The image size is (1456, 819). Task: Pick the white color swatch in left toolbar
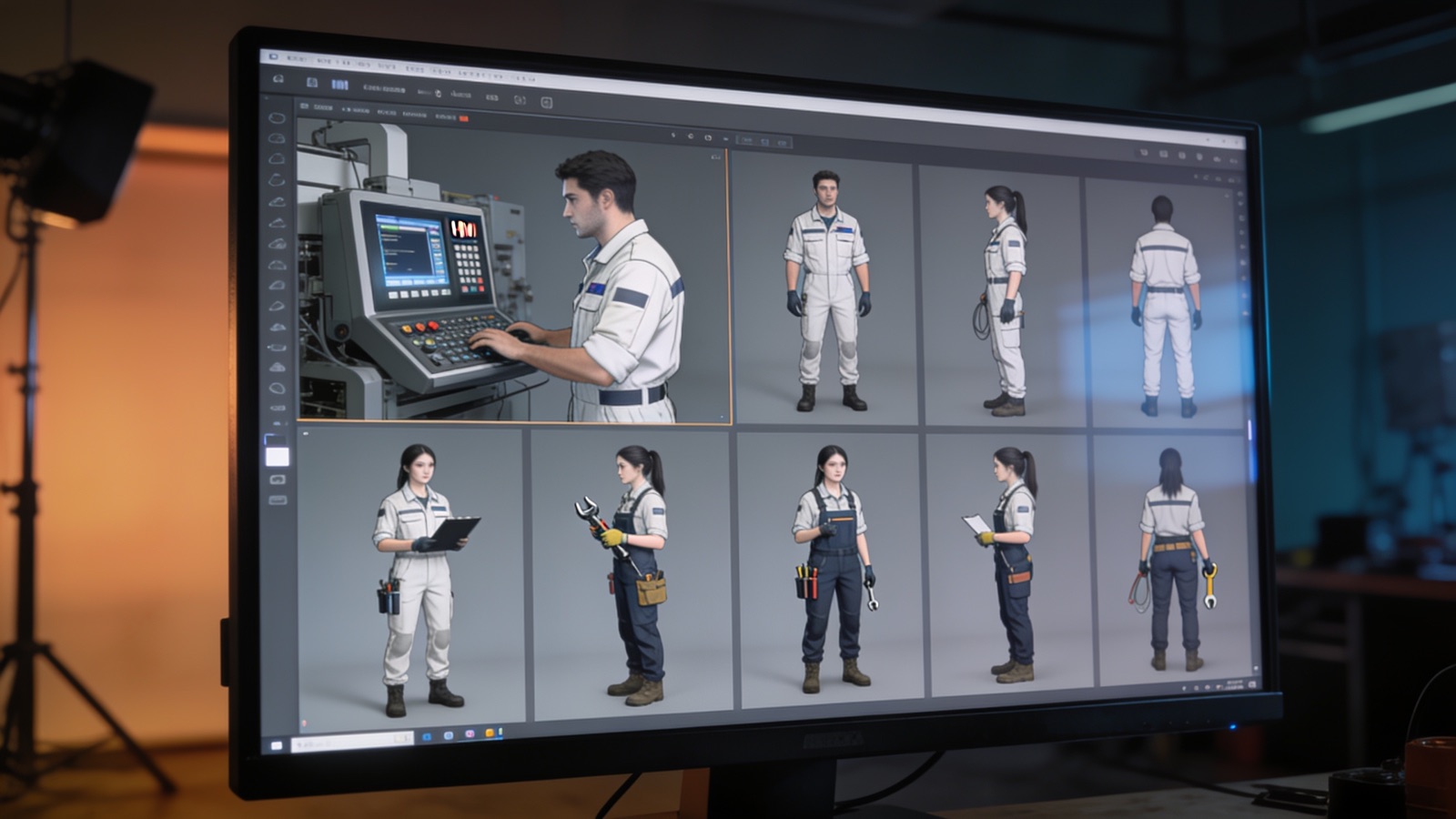(x=277, y=457)
